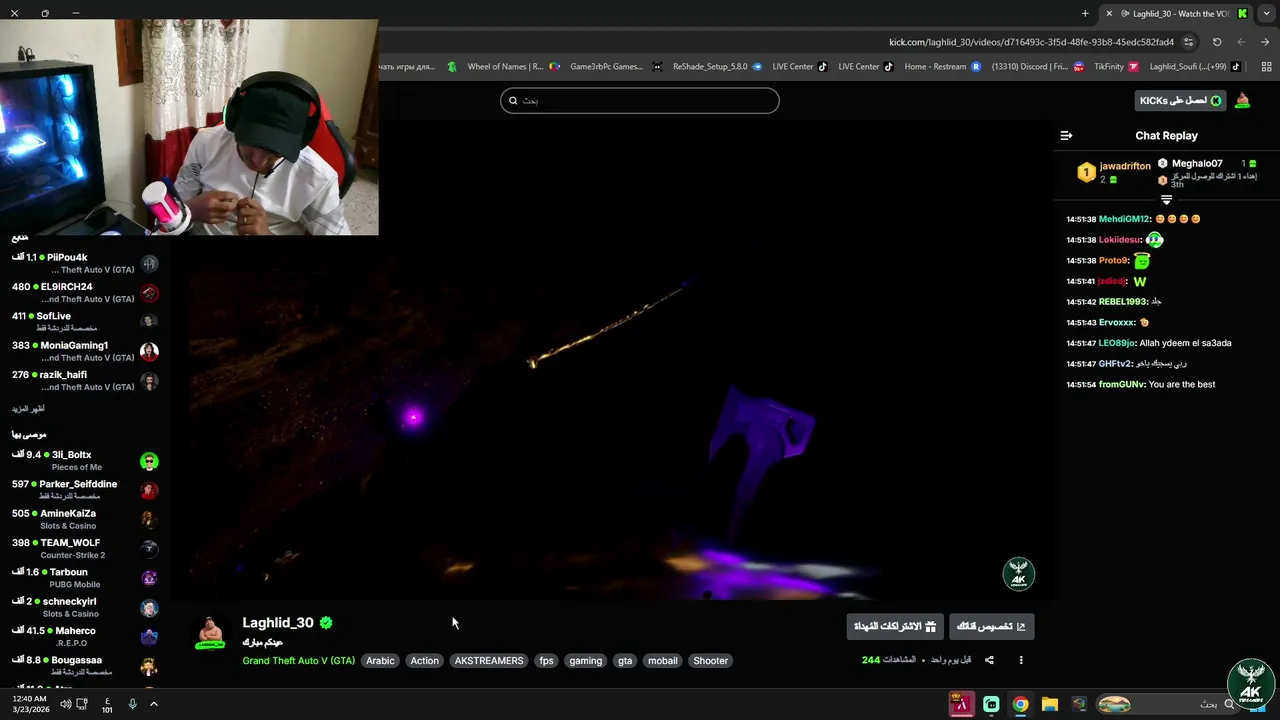This screenshot has height=720, width=1280.
Task: Click the fps tag
Action: (546, 661)
